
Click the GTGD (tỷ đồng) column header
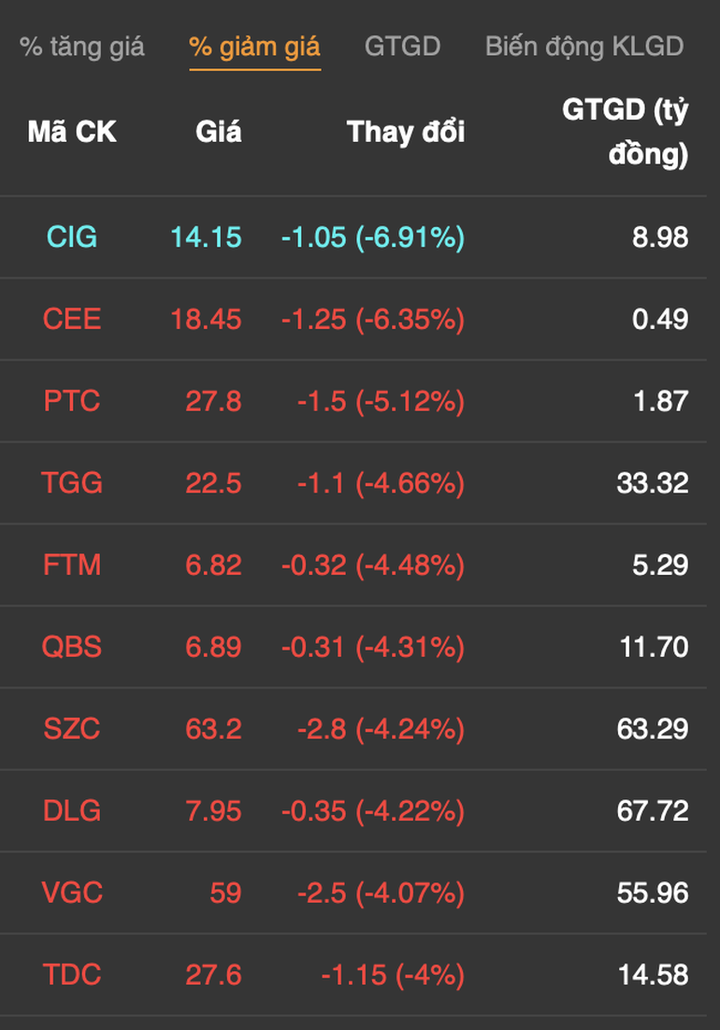[626, 133]
